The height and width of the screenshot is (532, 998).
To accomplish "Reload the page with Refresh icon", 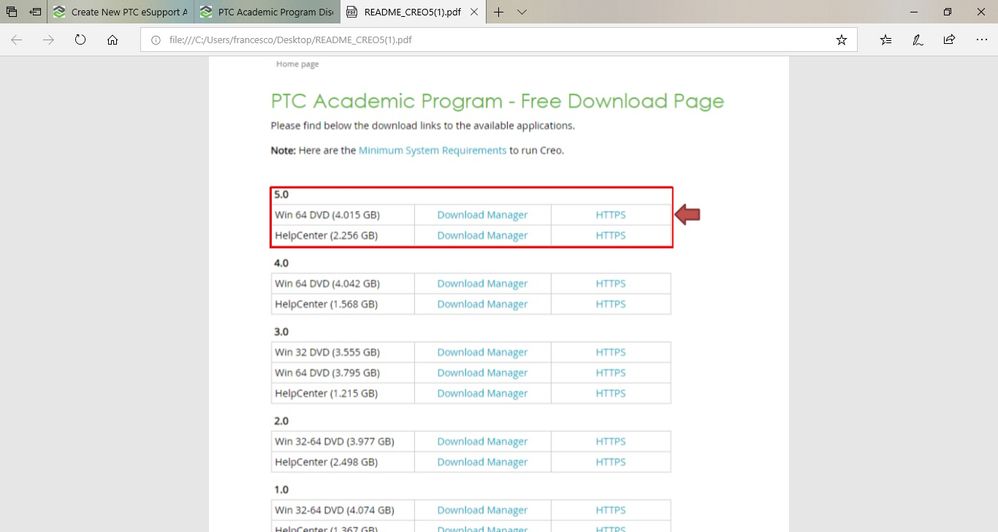I will 80,39.
